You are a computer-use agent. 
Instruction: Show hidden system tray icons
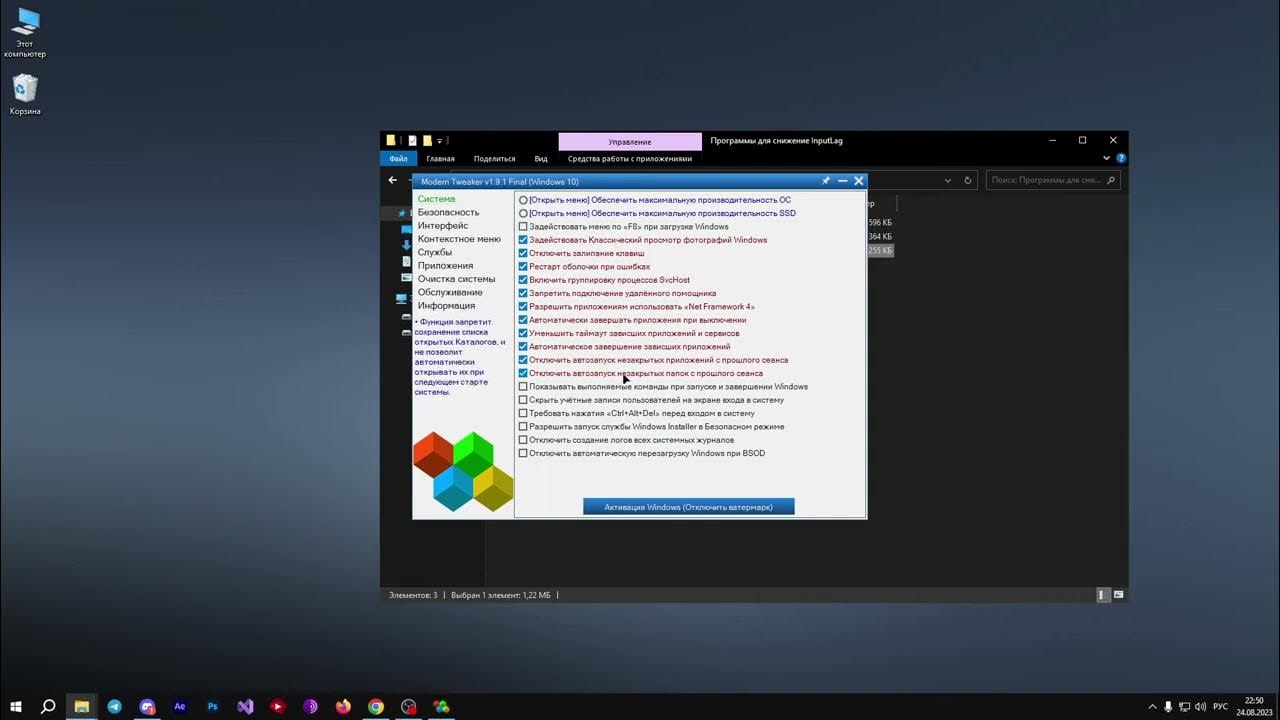coord(1152,706)
